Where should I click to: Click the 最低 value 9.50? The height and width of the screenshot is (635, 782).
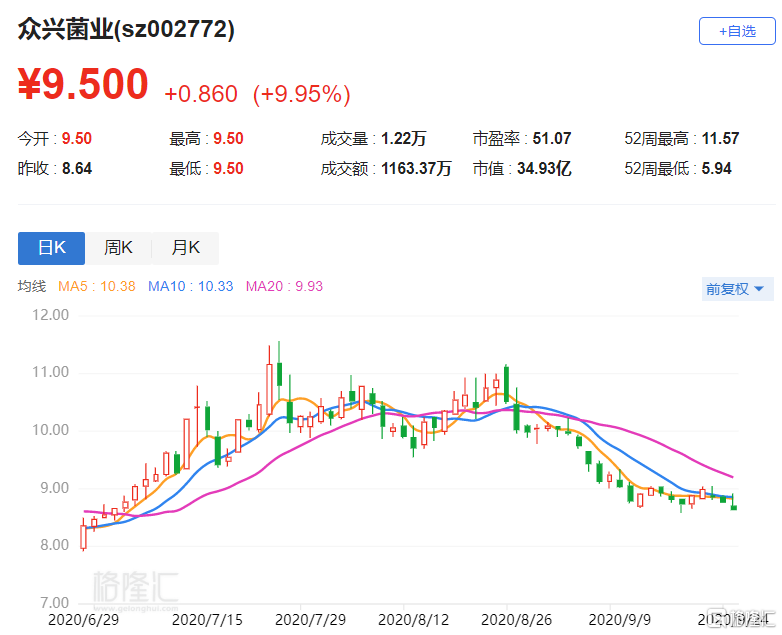point(228,168)
